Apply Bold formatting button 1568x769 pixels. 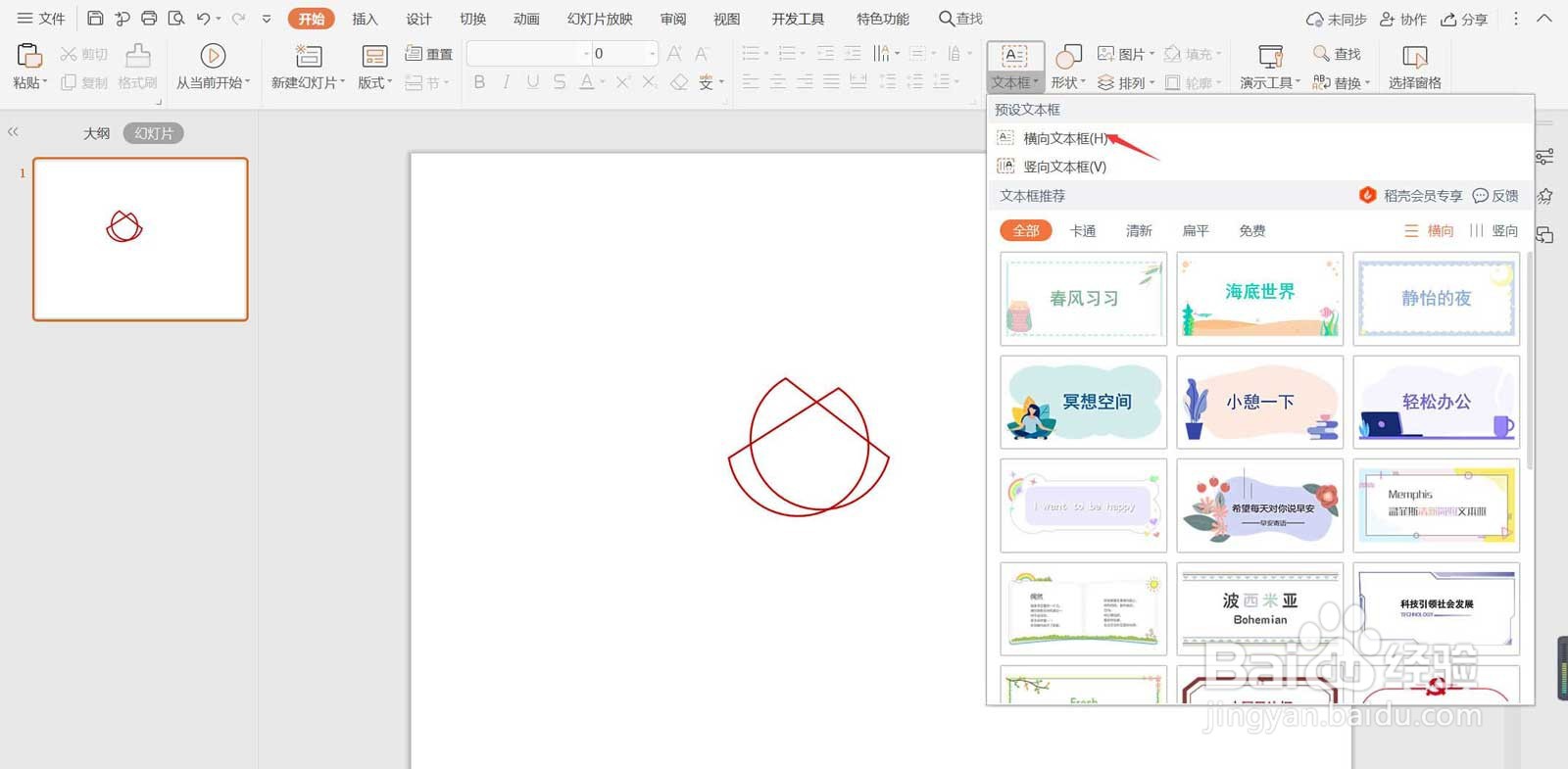(479, 82)
